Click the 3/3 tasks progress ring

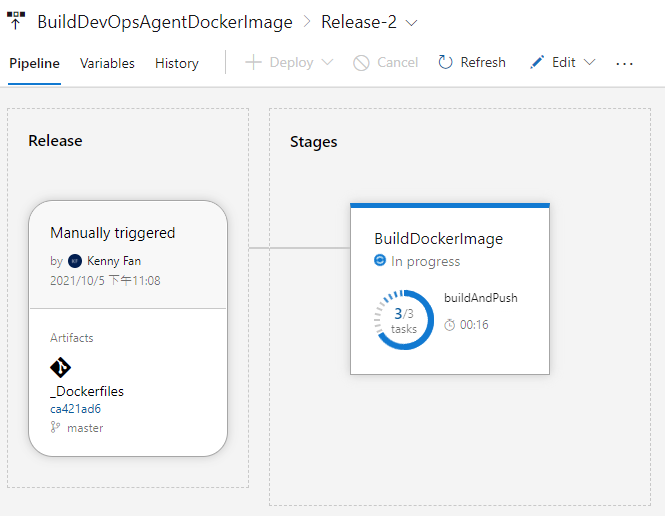point(404,320)
